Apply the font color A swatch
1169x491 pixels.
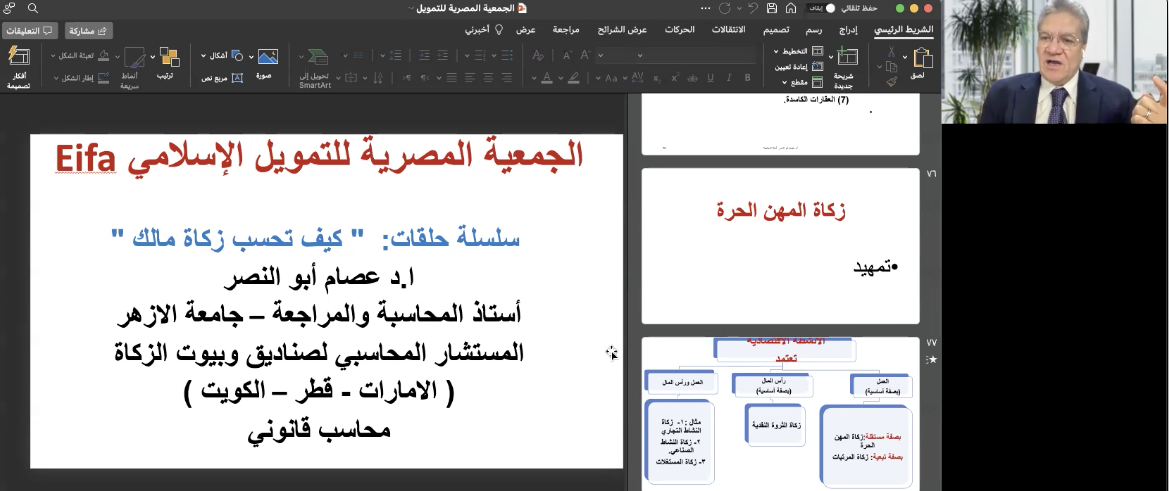click(x=547, y=77)
